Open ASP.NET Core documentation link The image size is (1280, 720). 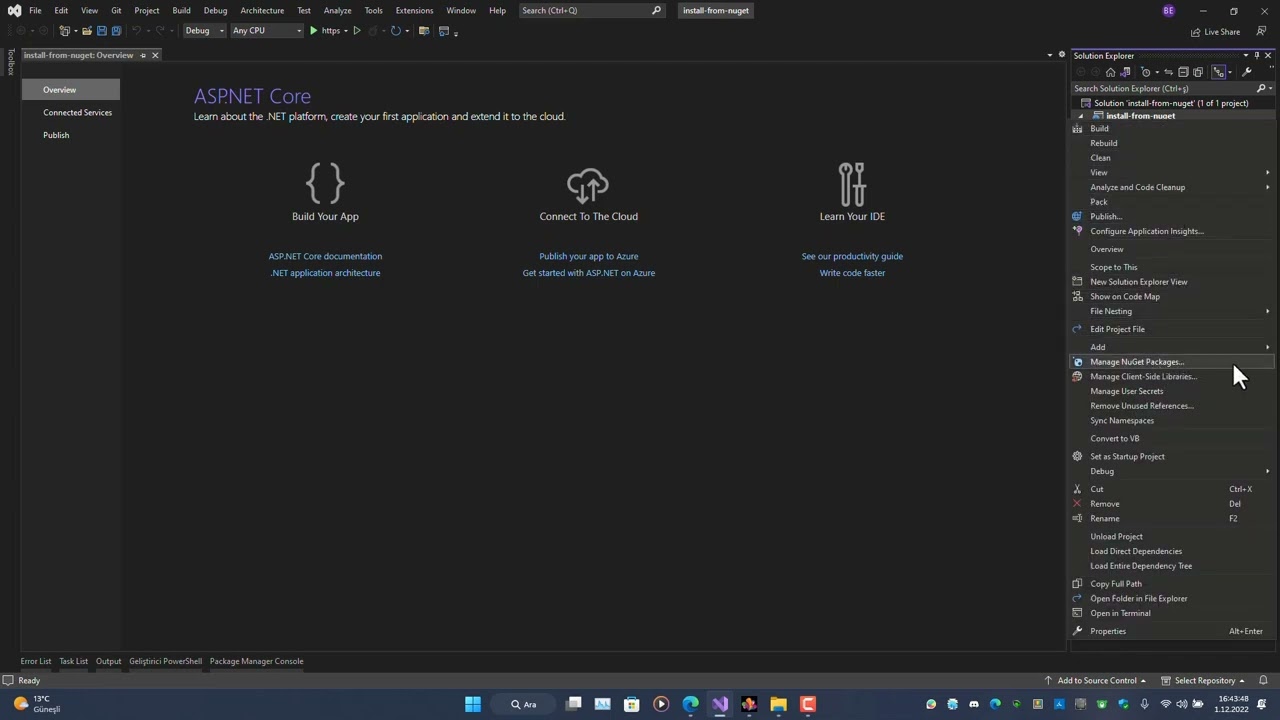coord(325,256)
